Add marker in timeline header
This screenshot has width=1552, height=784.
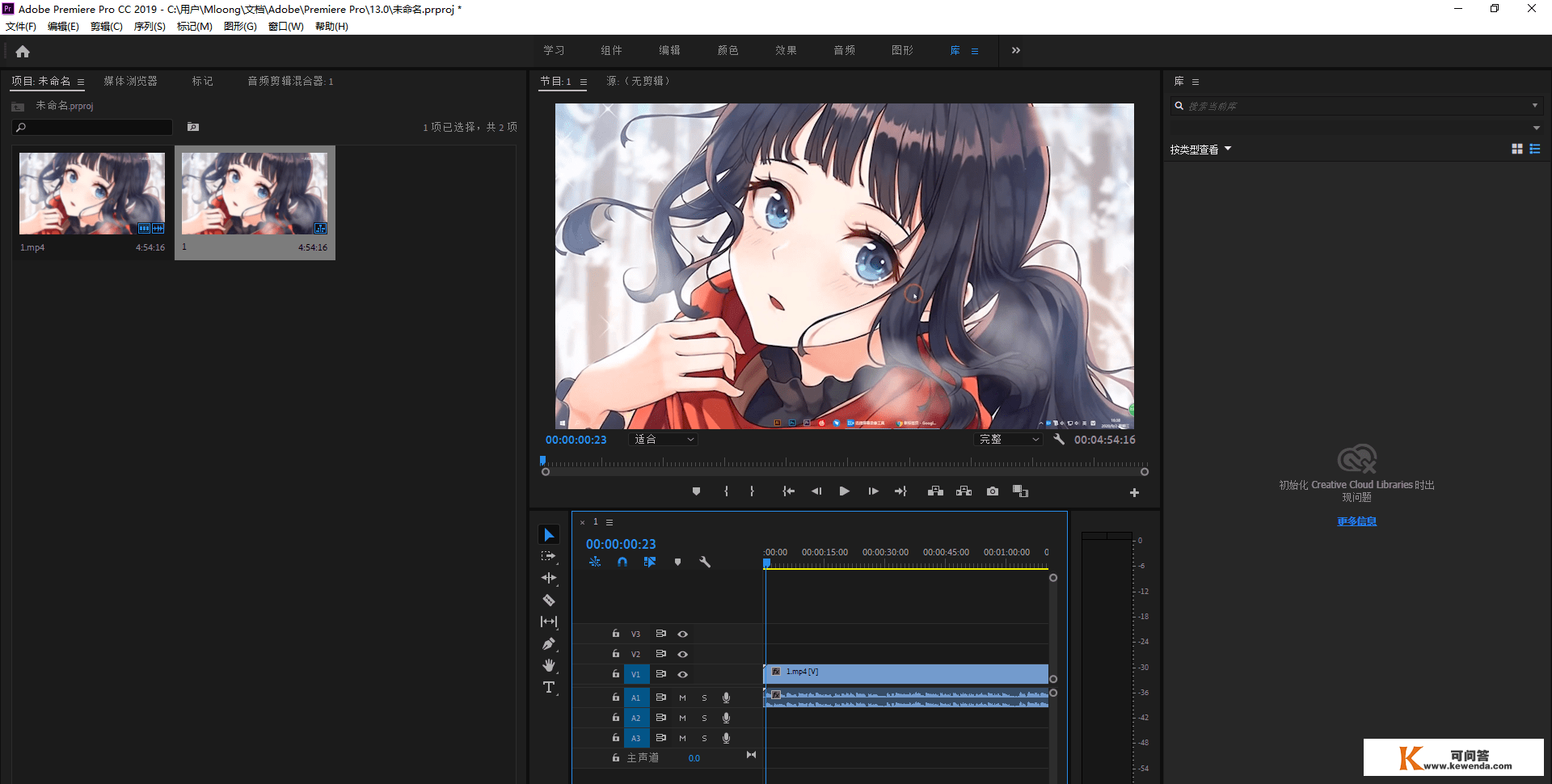coord(677,562)
